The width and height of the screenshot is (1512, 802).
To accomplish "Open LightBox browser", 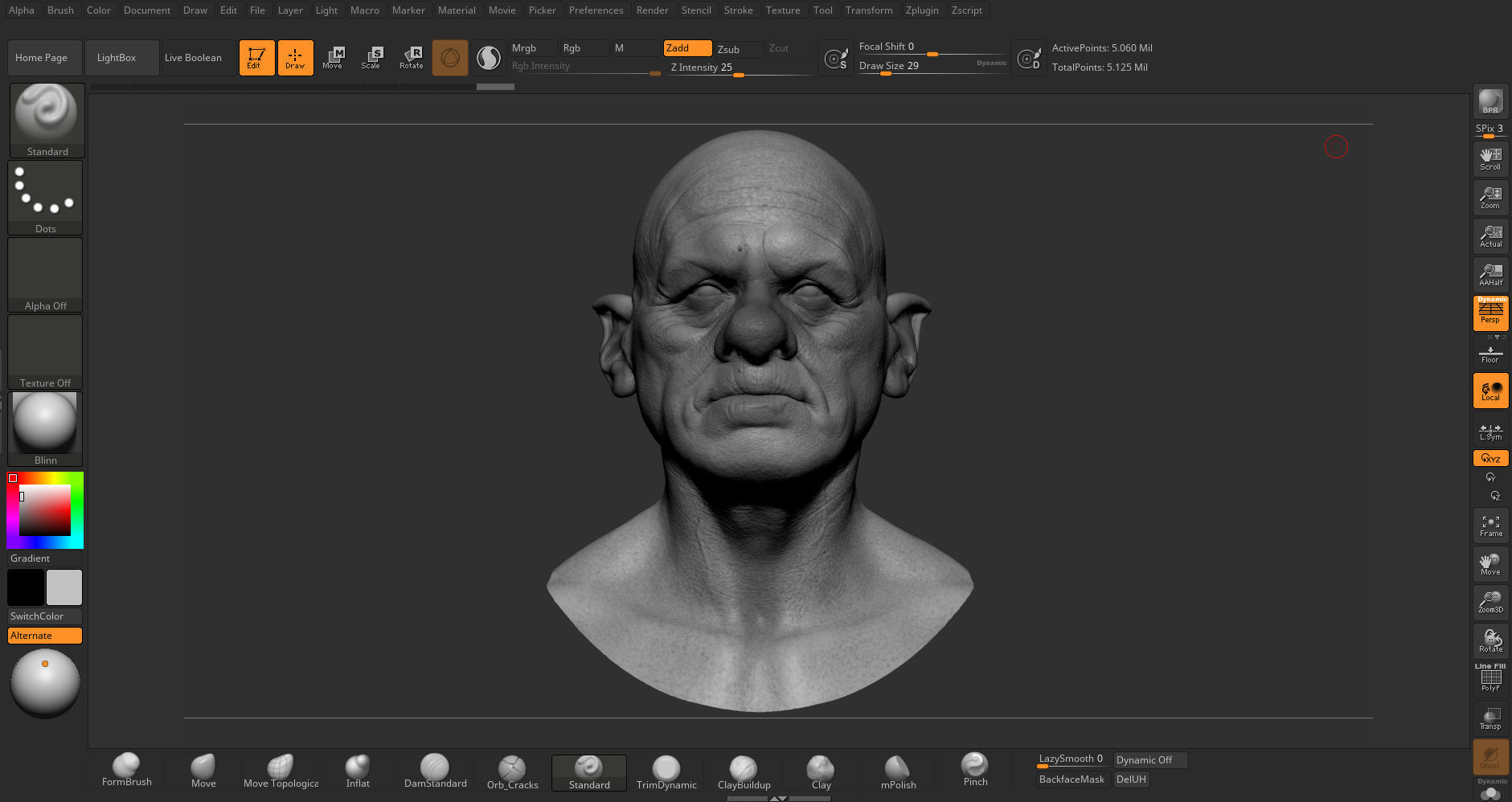I will [x=121, y=58].
